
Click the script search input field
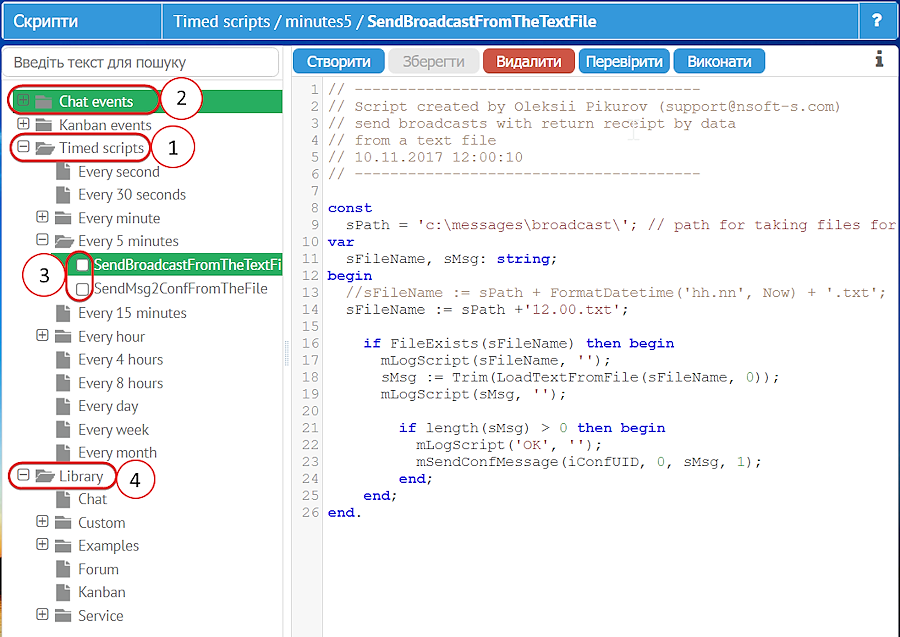(x=141, y=62)
